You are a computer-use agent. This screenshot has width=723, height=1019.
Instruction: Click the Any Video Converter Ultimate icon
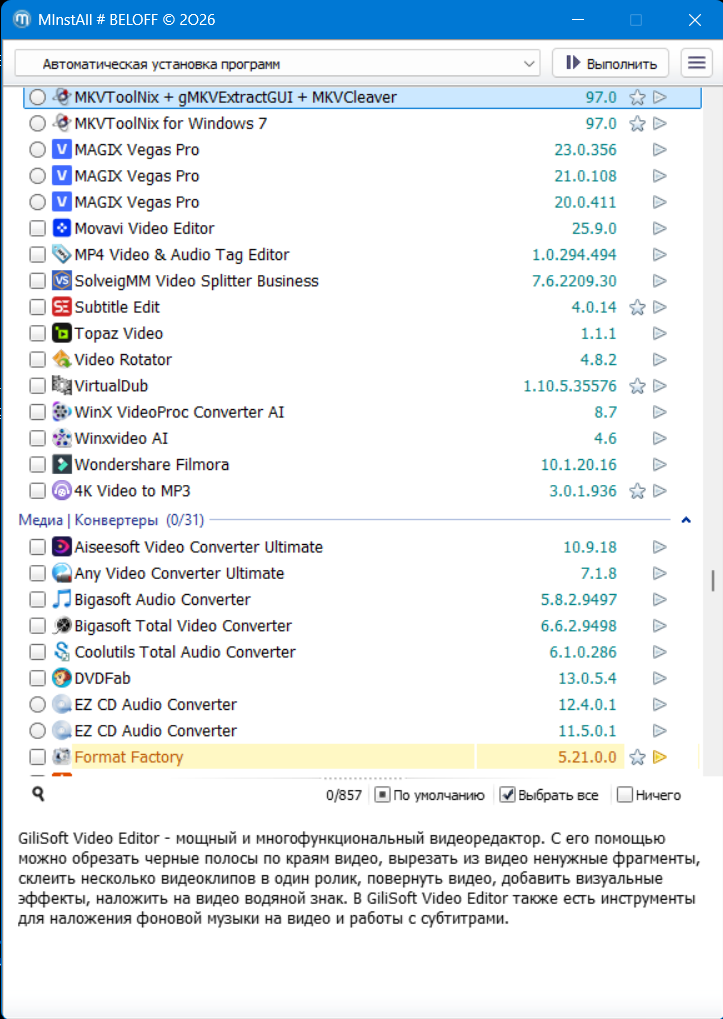pyautogui.click(x=61, y=573)
